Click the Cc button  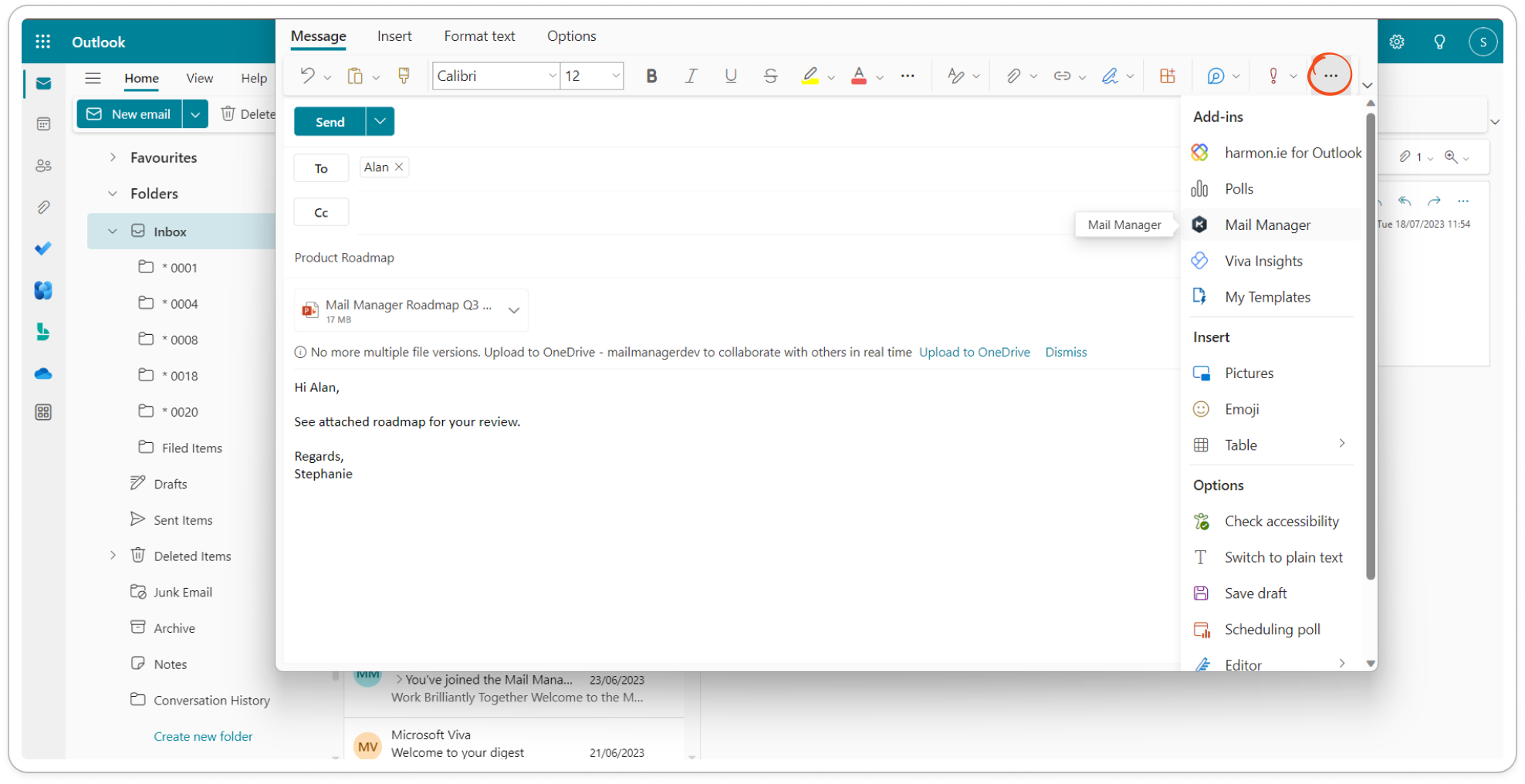click(321, 212)
